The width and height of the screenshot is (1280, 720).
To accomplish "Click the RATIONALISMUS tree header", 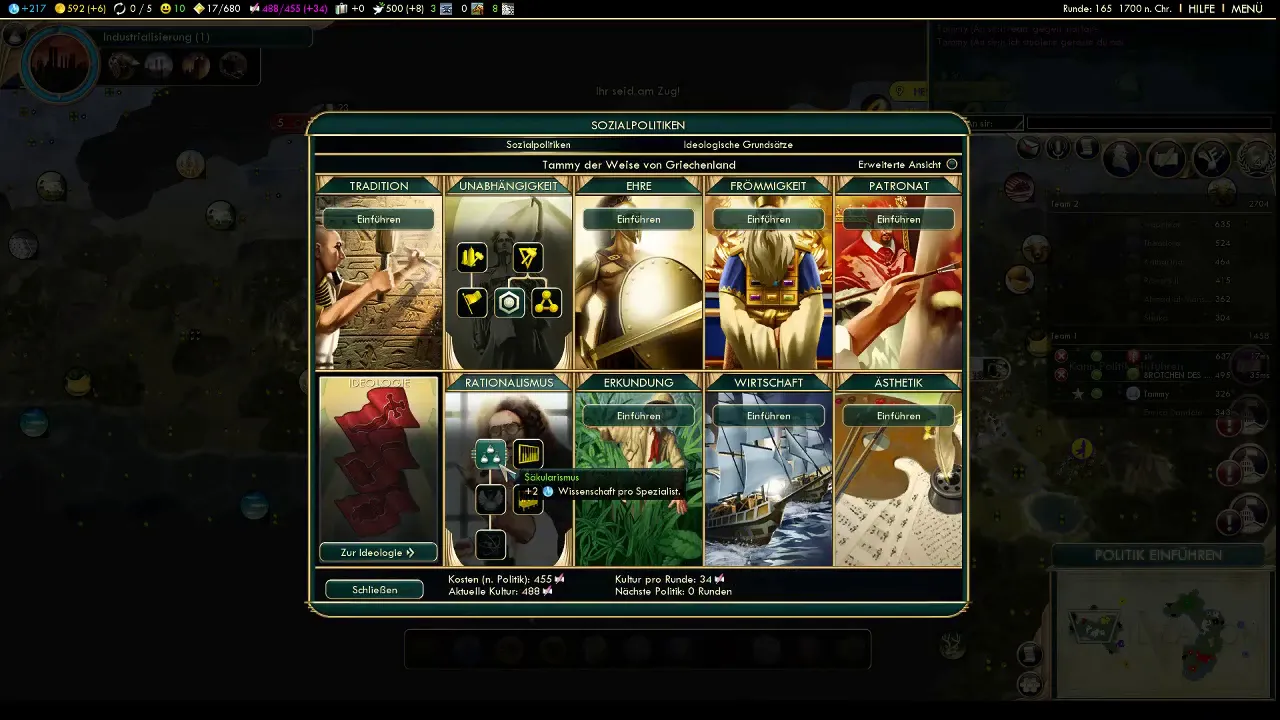I will pos(509,382).
